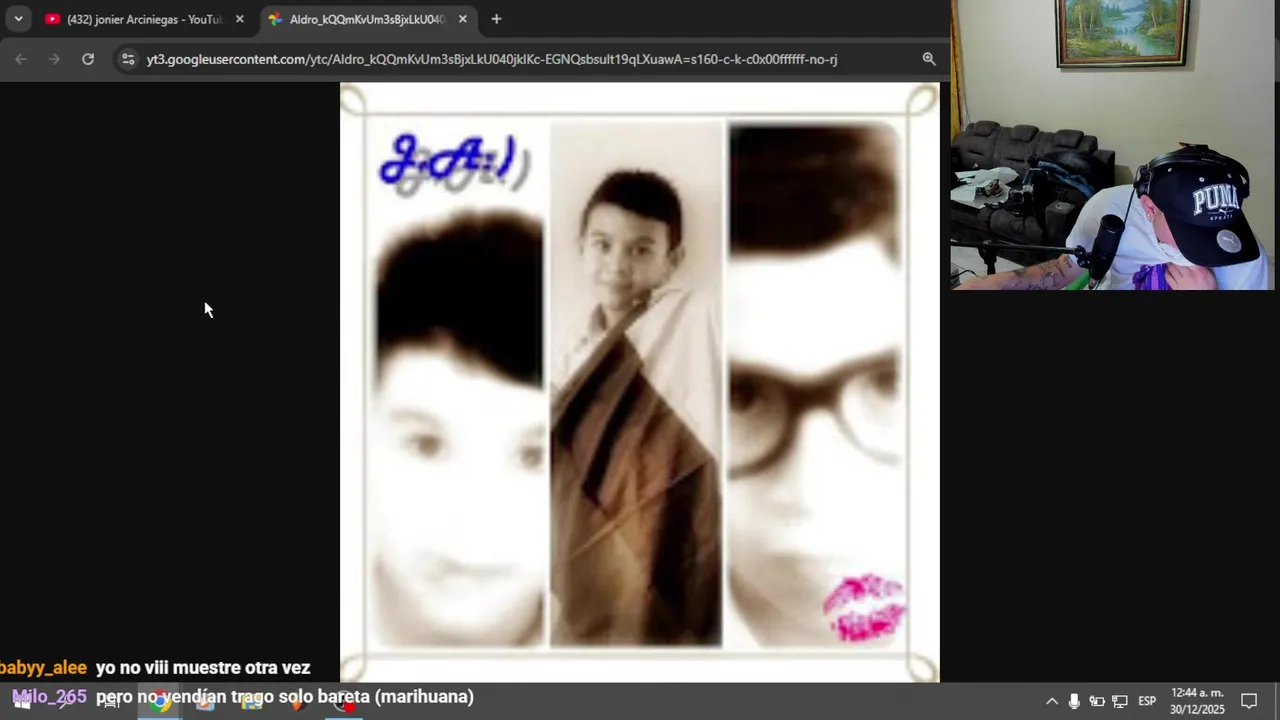
Task: Click the Milo_265 chat message
Action: tap(243, 697)
